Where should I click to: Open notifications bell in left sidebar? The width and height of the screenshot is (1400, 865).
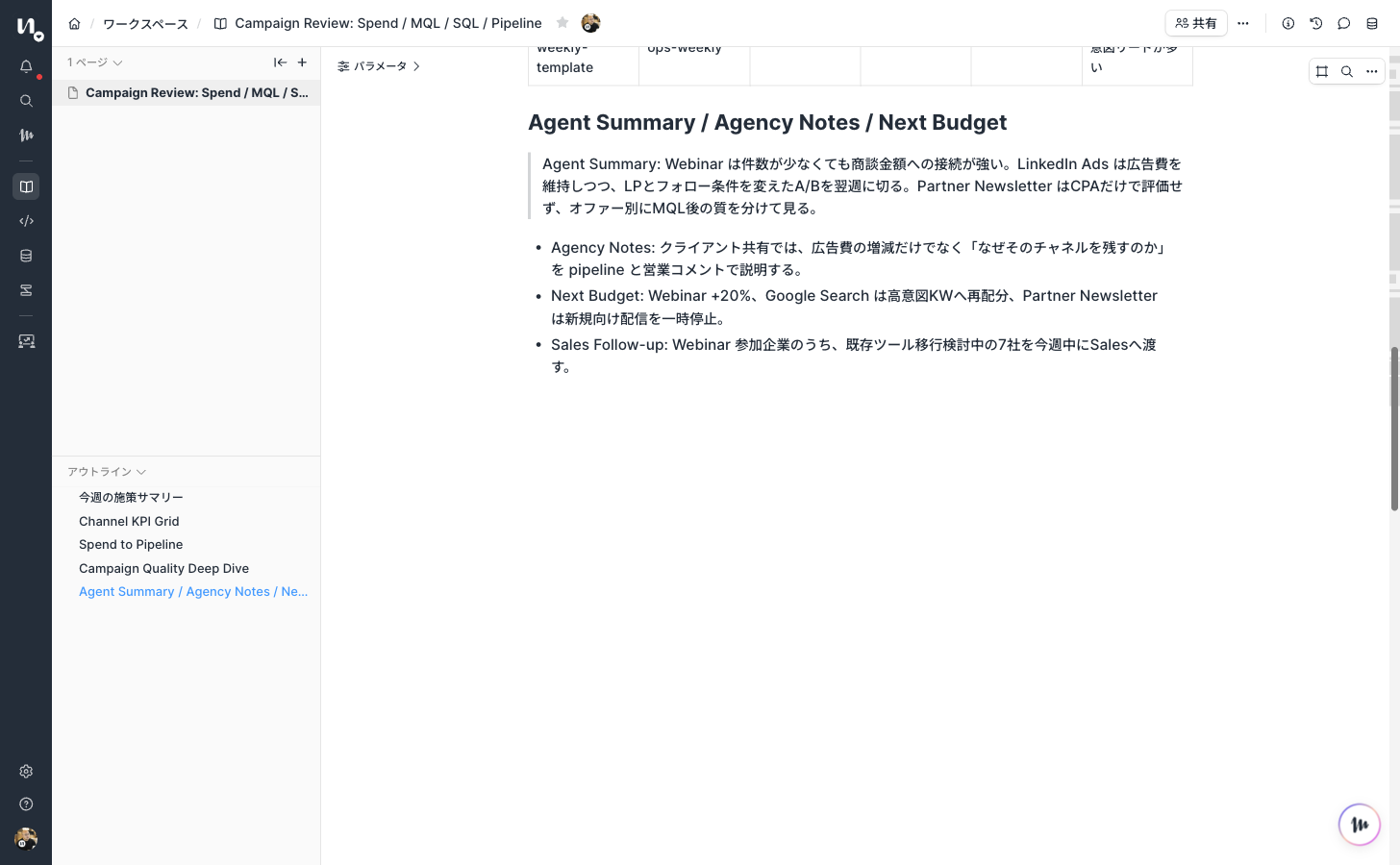pos(26,67)
